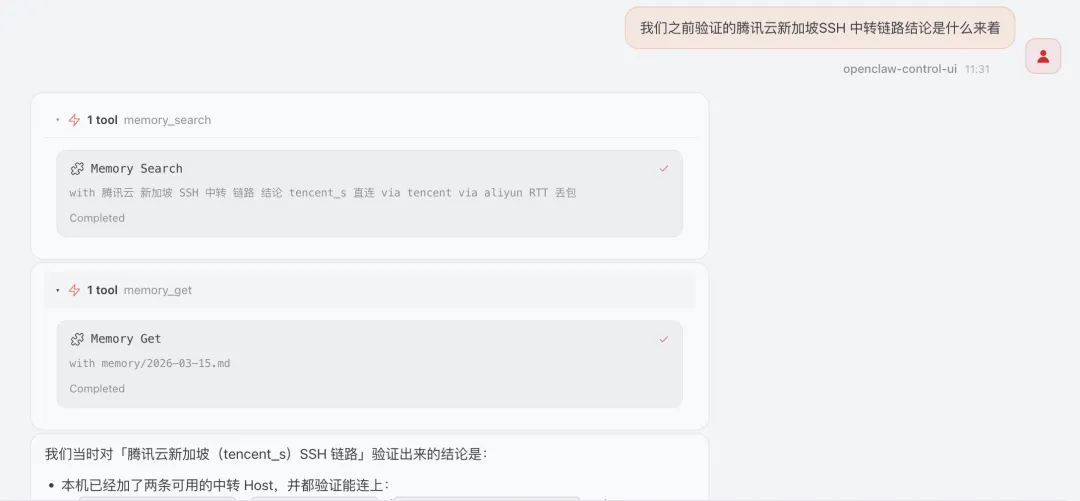Open the Memory Get card title
The image size is (1080, 501).
click(125, 339)
